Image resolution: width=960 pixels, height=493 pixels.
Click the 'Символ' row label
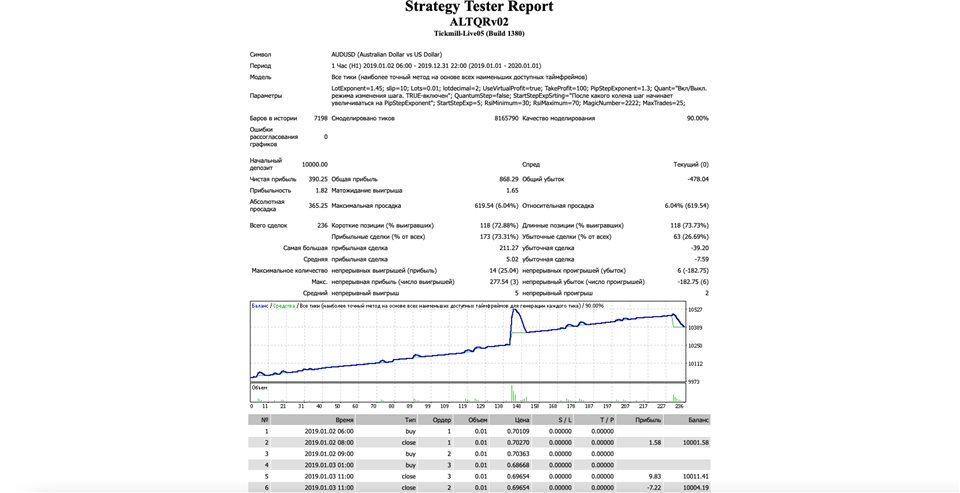coord(260,55)
